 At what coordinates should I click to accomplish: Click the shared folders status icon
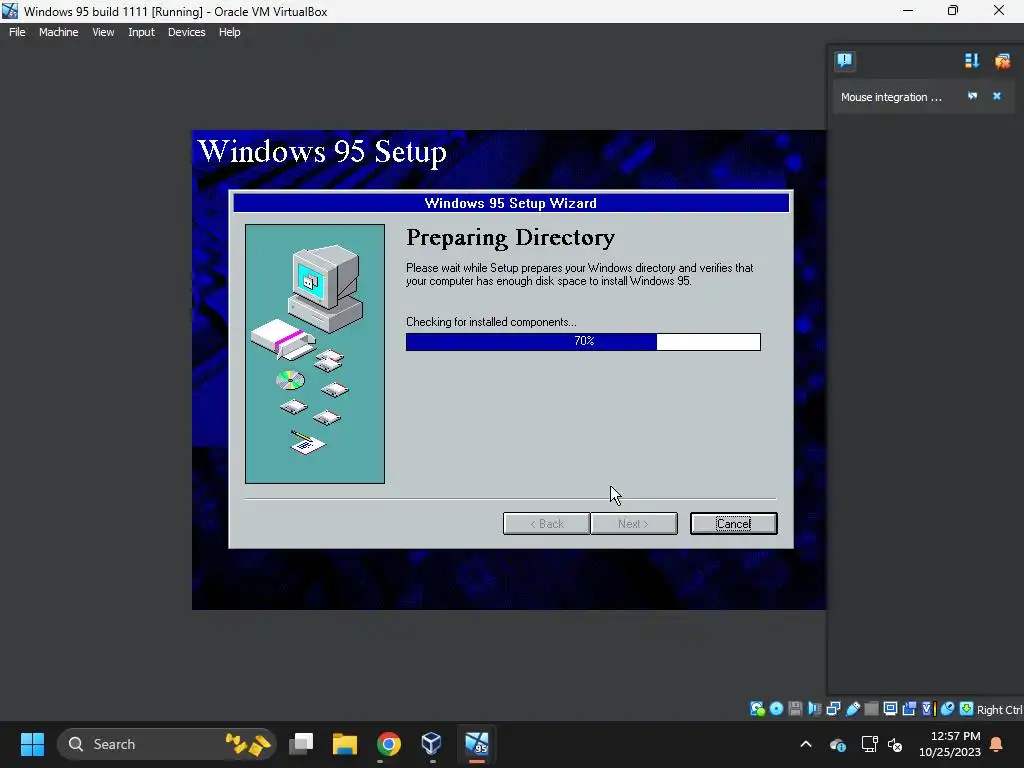pyautogui.click(x=871, y=709)
